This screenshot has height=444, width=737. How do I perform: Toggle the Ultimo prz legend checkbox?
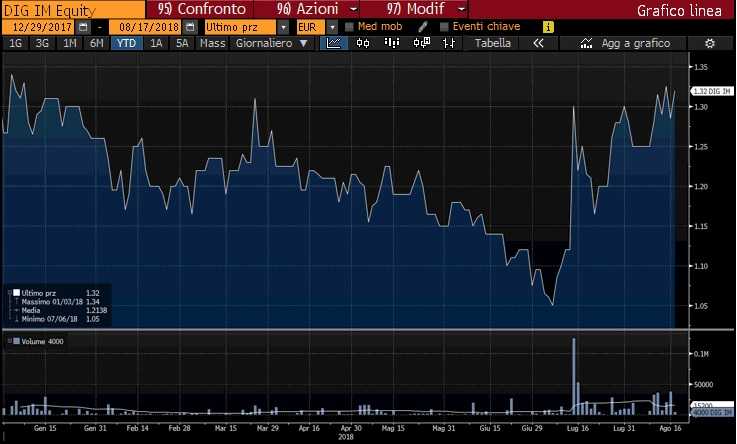16,293
